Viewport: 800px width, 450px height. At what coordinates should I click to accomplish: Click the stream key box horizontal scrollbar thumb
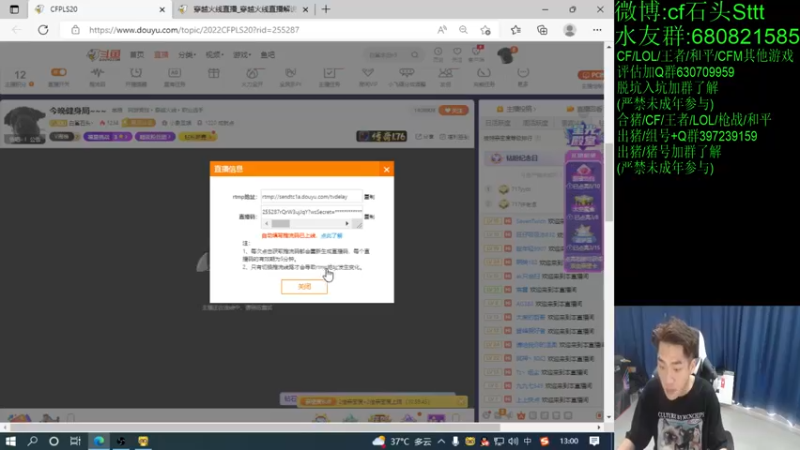[281, 223]
